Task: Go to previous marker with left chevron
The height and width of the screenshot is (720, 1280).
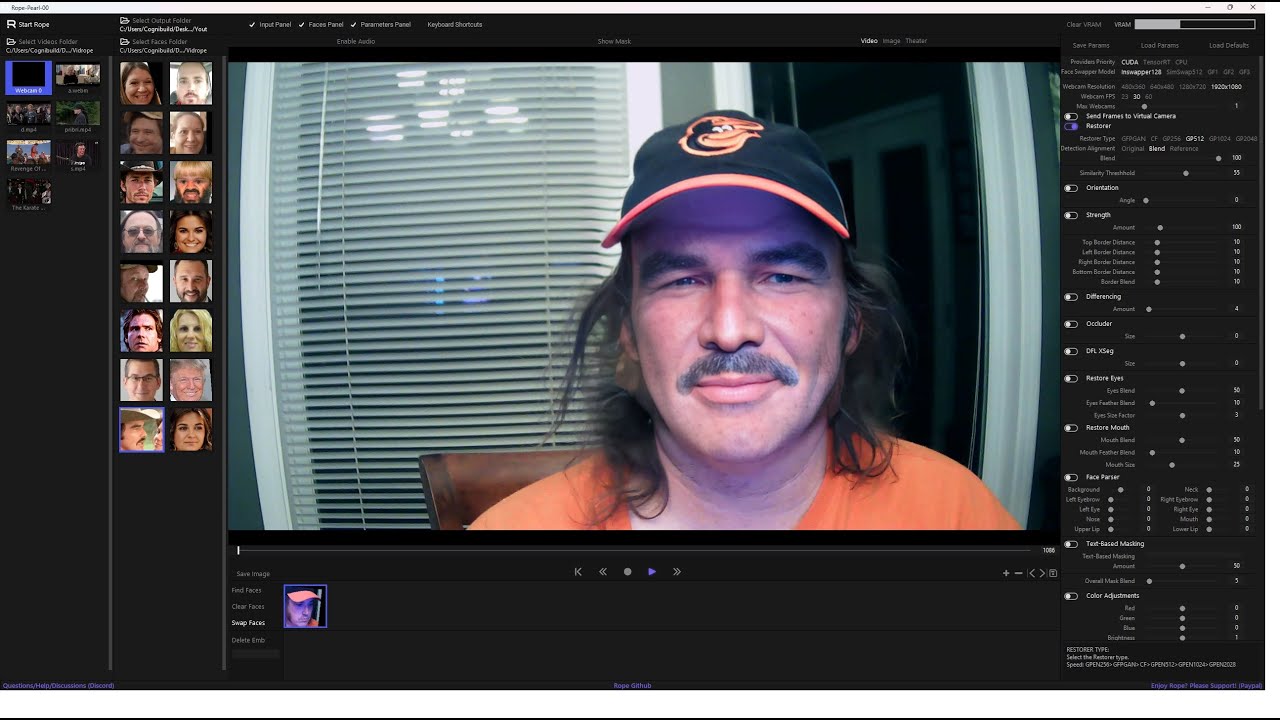Action: tap(1032, 573)
